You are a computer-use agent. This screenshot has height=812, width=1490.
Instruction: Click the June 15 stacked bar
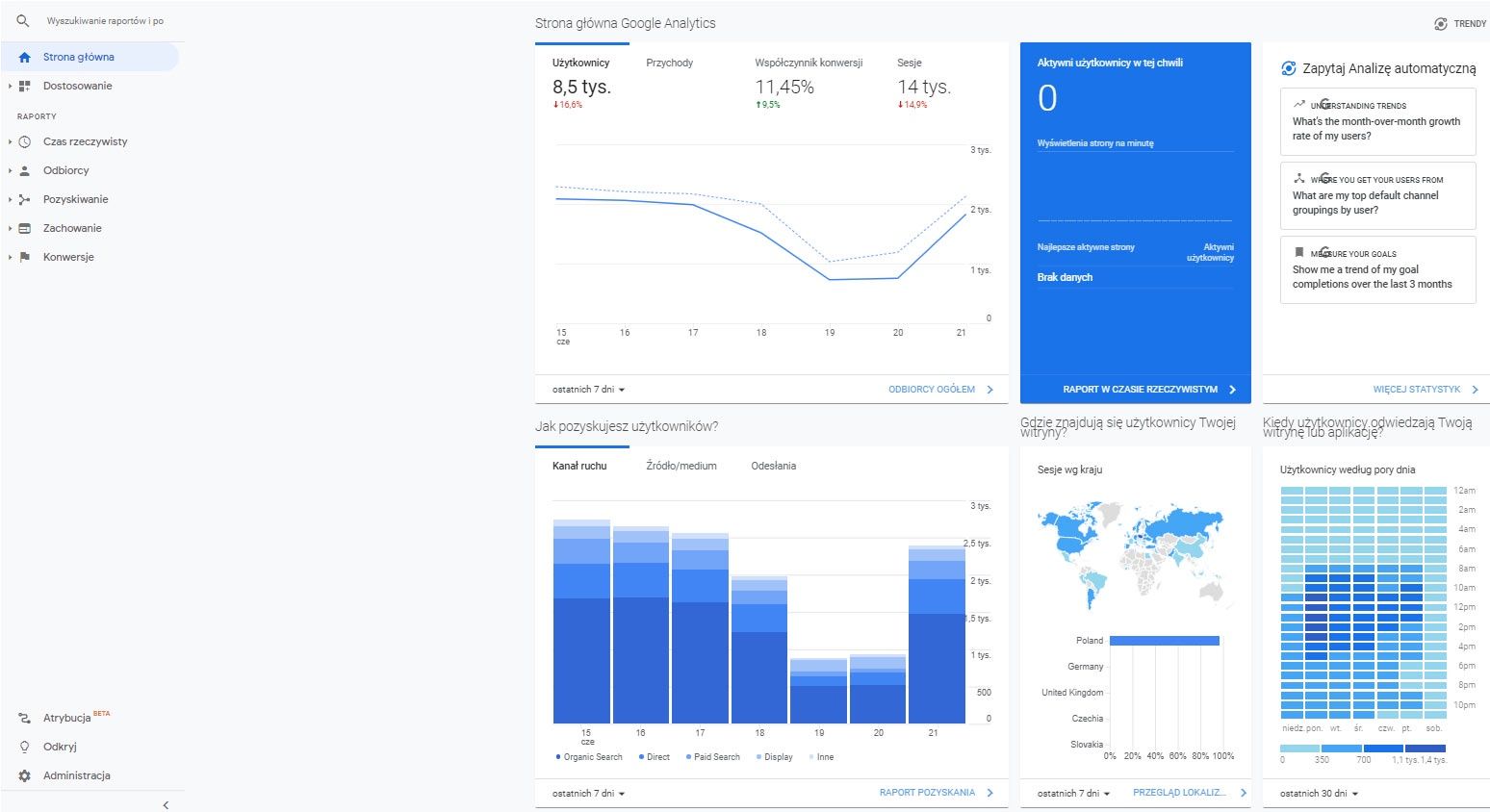tap(581, 622)
